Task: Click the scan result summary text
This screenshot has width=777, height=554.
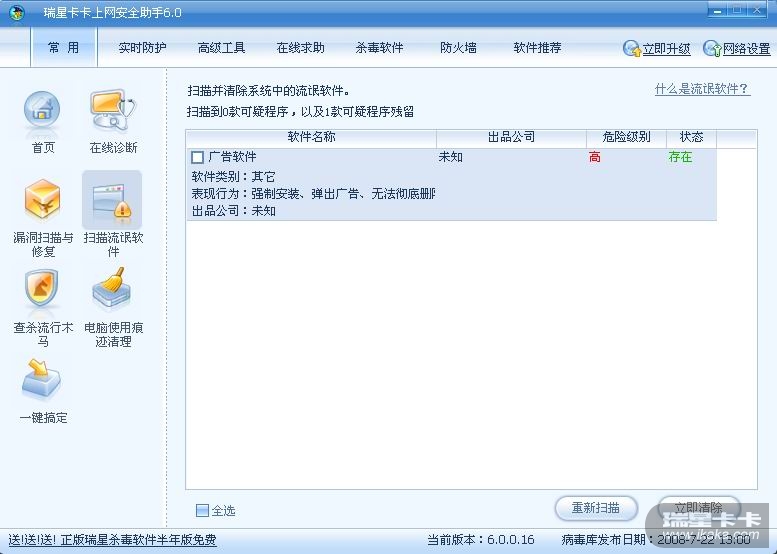Action: (300, 112)
